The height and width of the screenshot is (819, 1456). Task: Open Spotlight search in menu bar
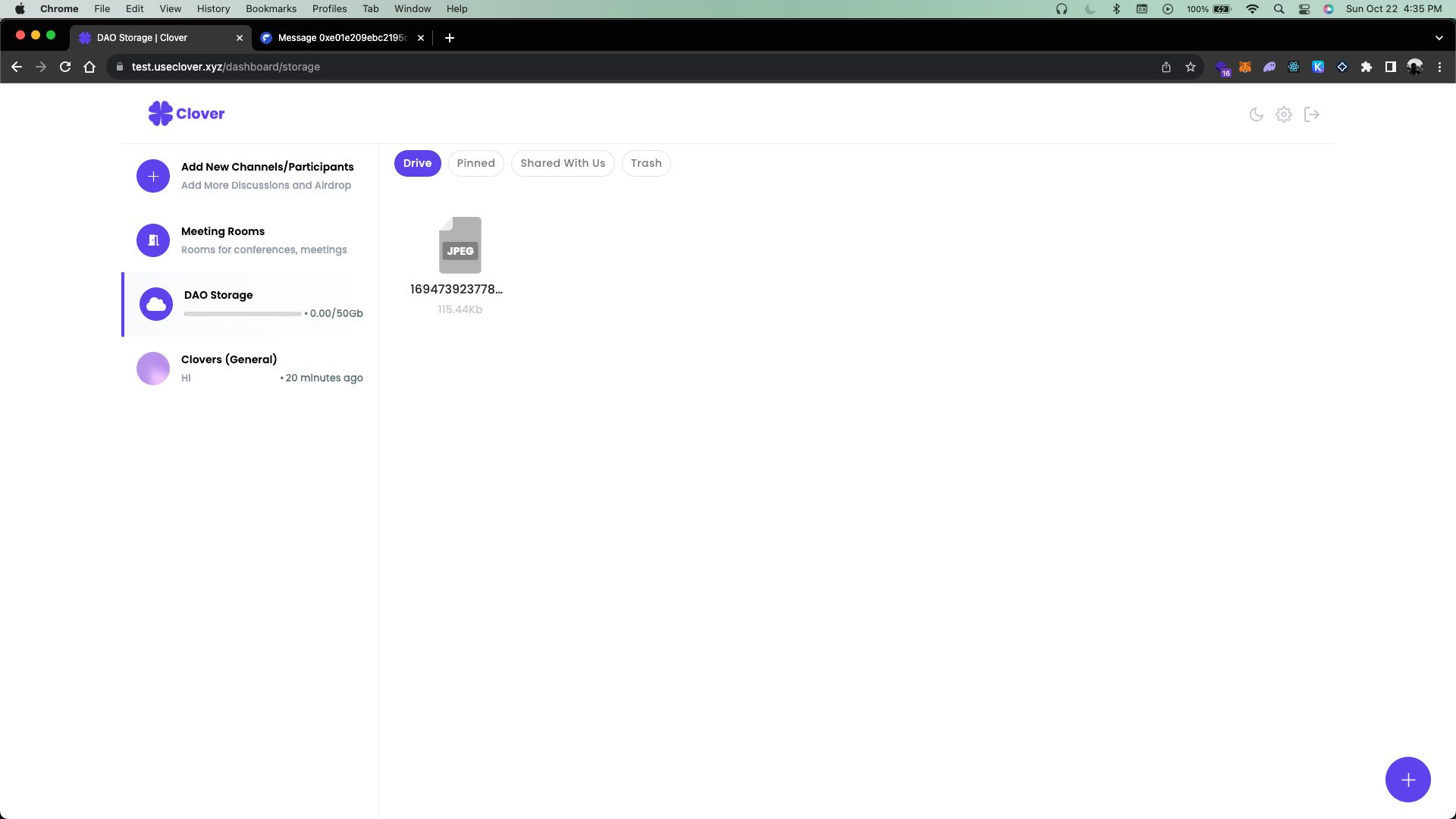point(1279,9)
